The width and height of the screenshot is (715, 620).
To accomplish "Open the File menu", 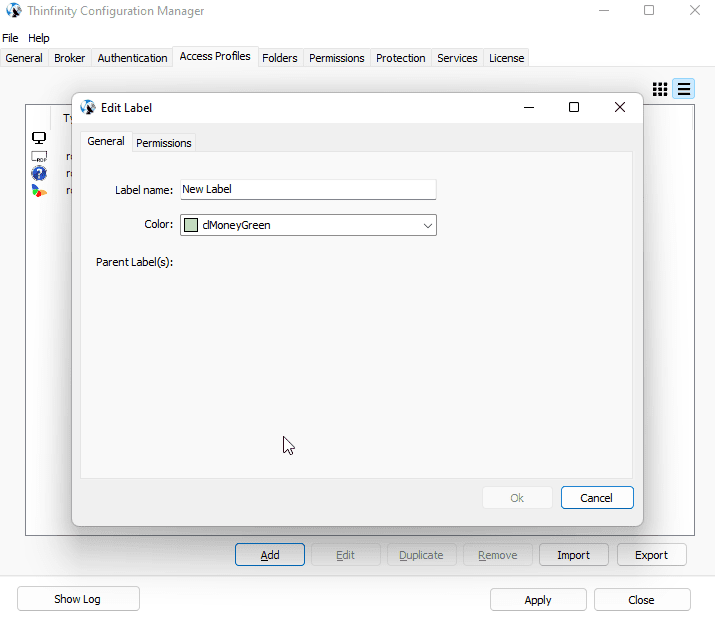I will click(10, 38).
